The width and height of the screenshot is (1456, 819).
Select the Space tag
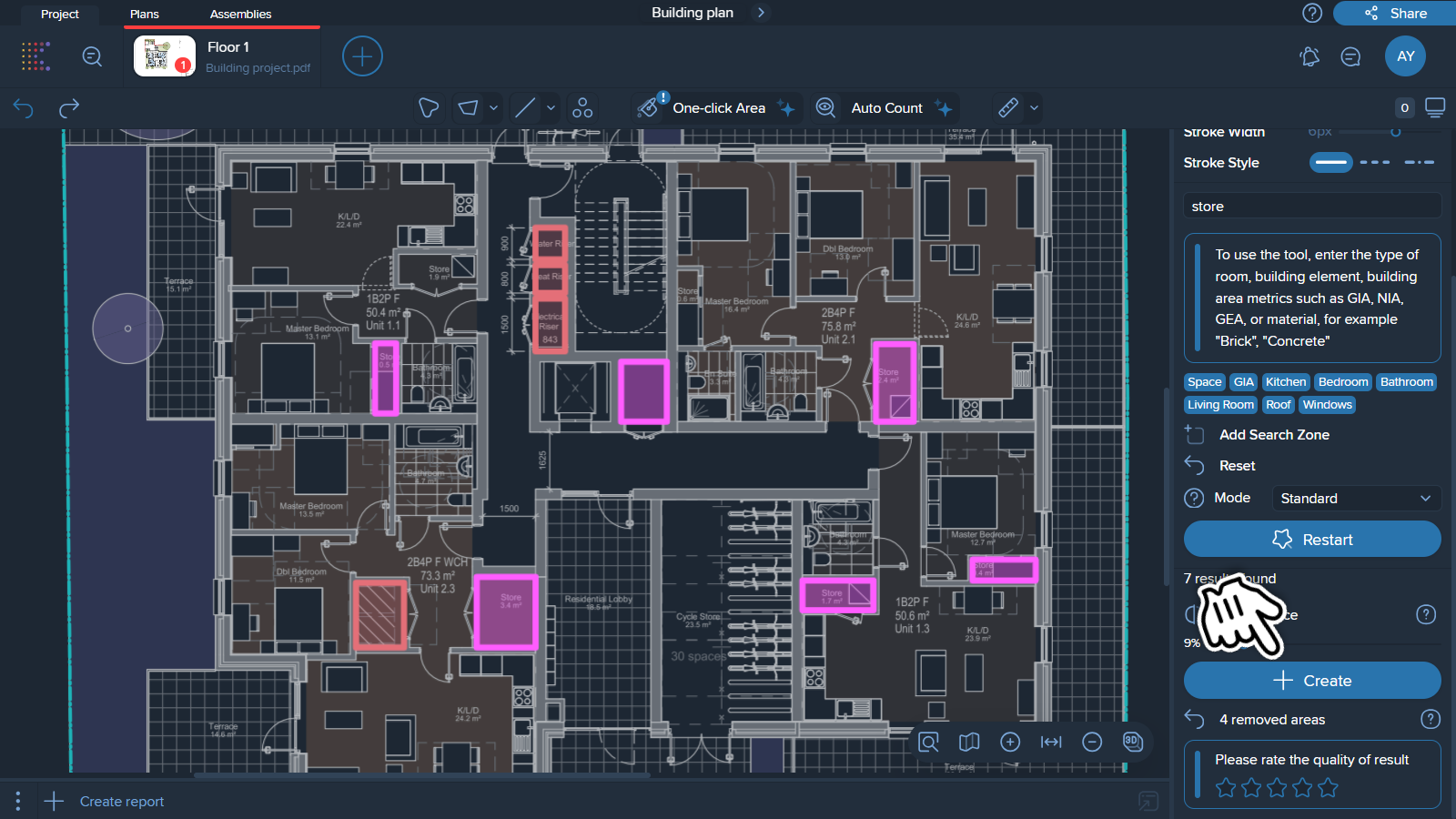(x=1204, y=382)
